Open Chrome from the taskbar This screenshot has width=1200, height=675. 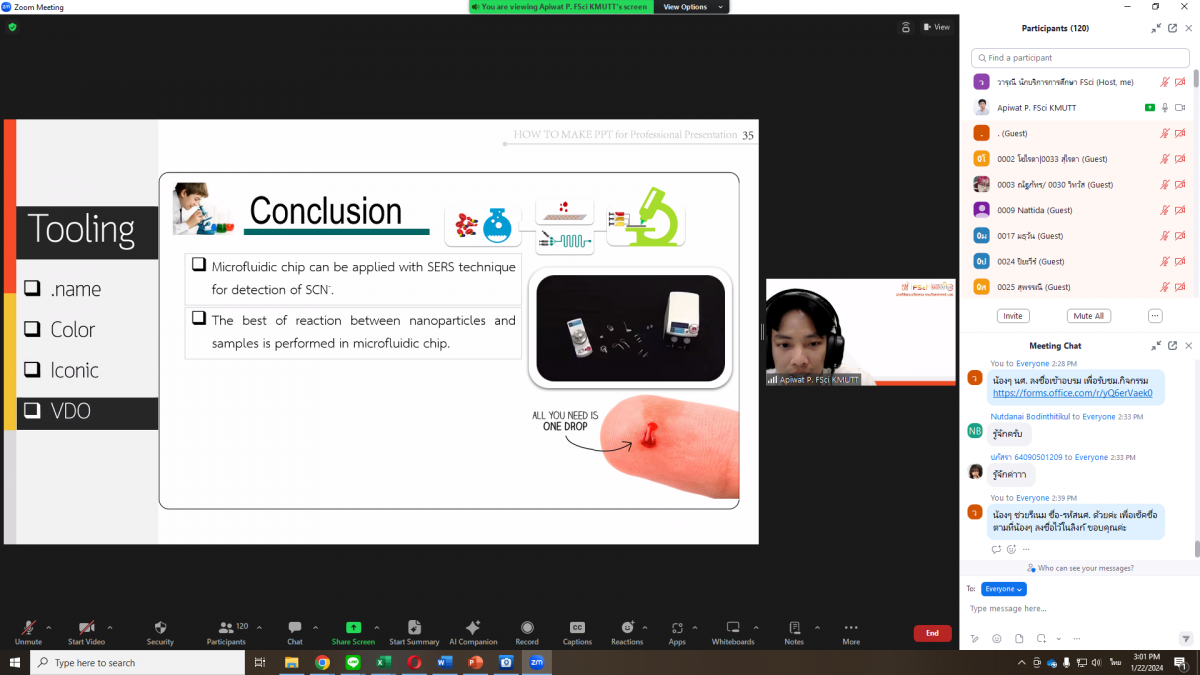[322, 662]
